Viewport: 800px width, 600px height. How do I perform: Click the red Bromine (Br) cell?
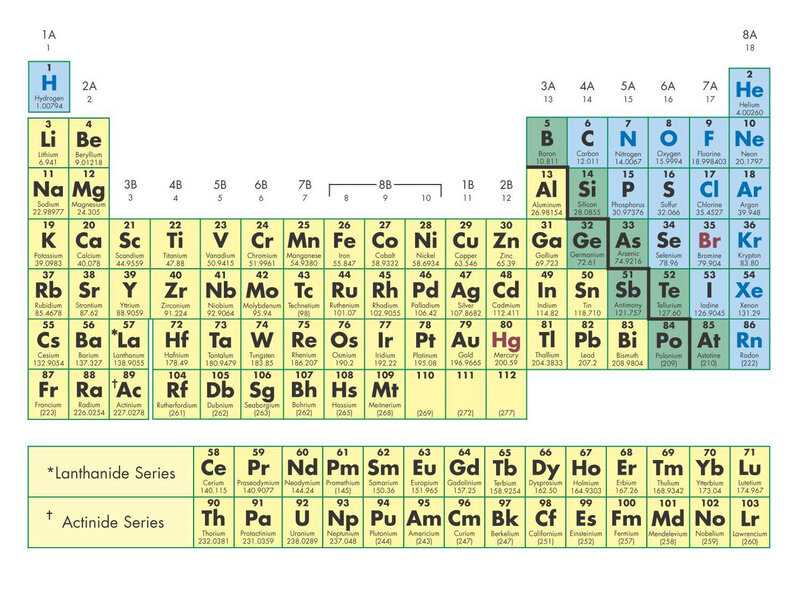(x=709, y=244)
